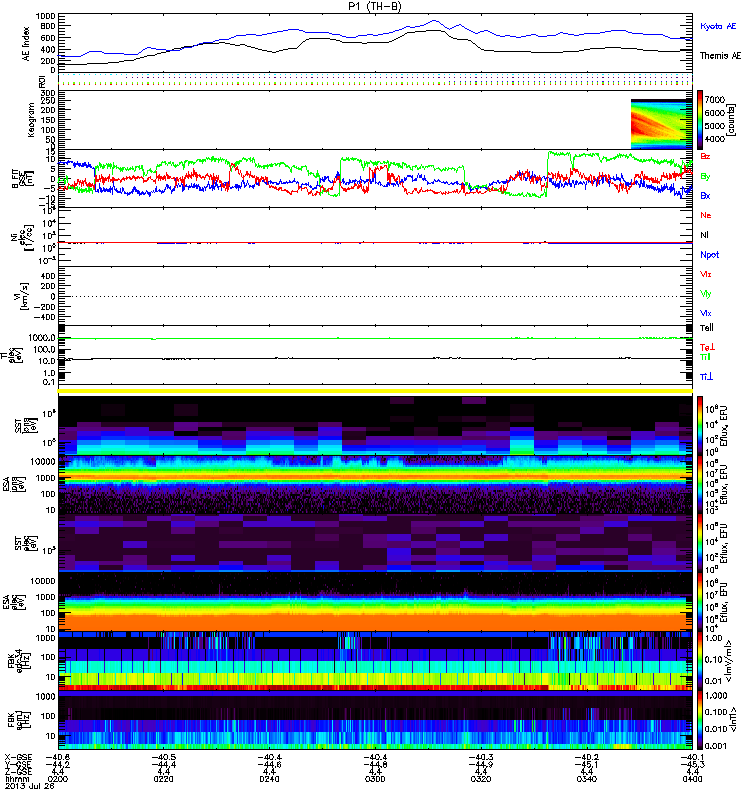Click the "0.001" tick on nT colorbar
The height and width of the screenshot is (800, 750).
point(715,746)
